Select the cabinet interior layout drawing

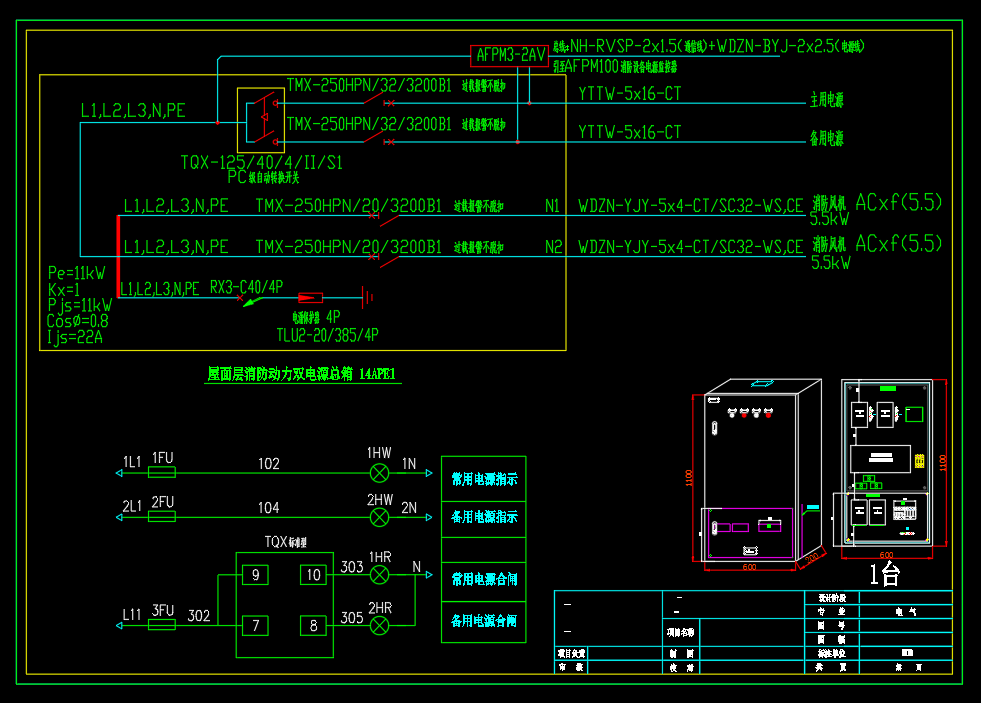886,462
